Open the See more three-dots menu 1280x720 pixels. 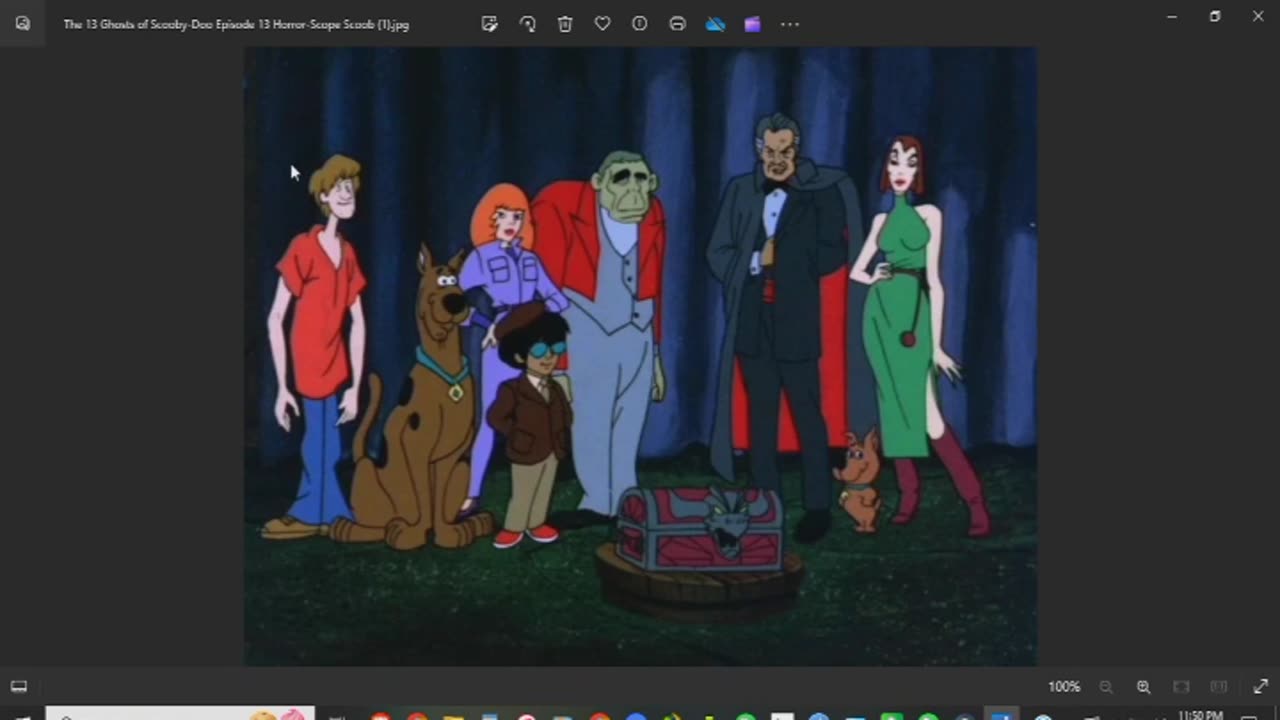pyautogui.click(x=790, y=24)
